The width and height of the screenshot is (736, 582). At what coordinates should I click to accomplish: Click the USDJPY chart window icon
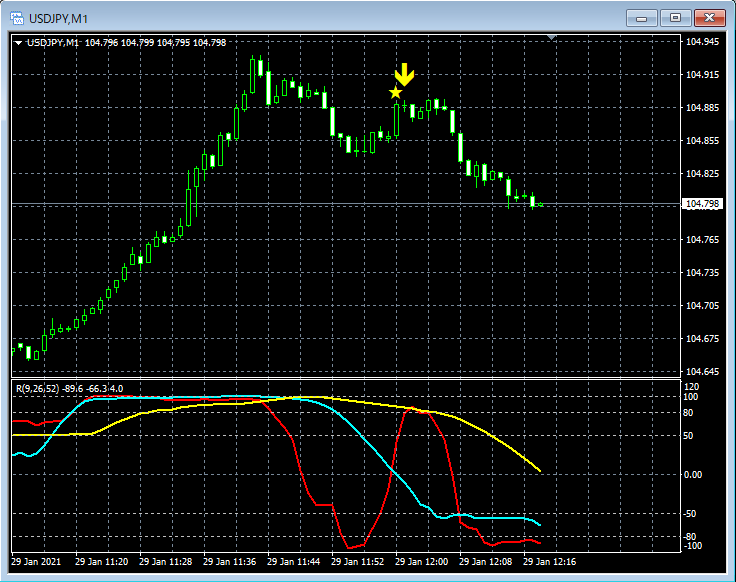17,18
